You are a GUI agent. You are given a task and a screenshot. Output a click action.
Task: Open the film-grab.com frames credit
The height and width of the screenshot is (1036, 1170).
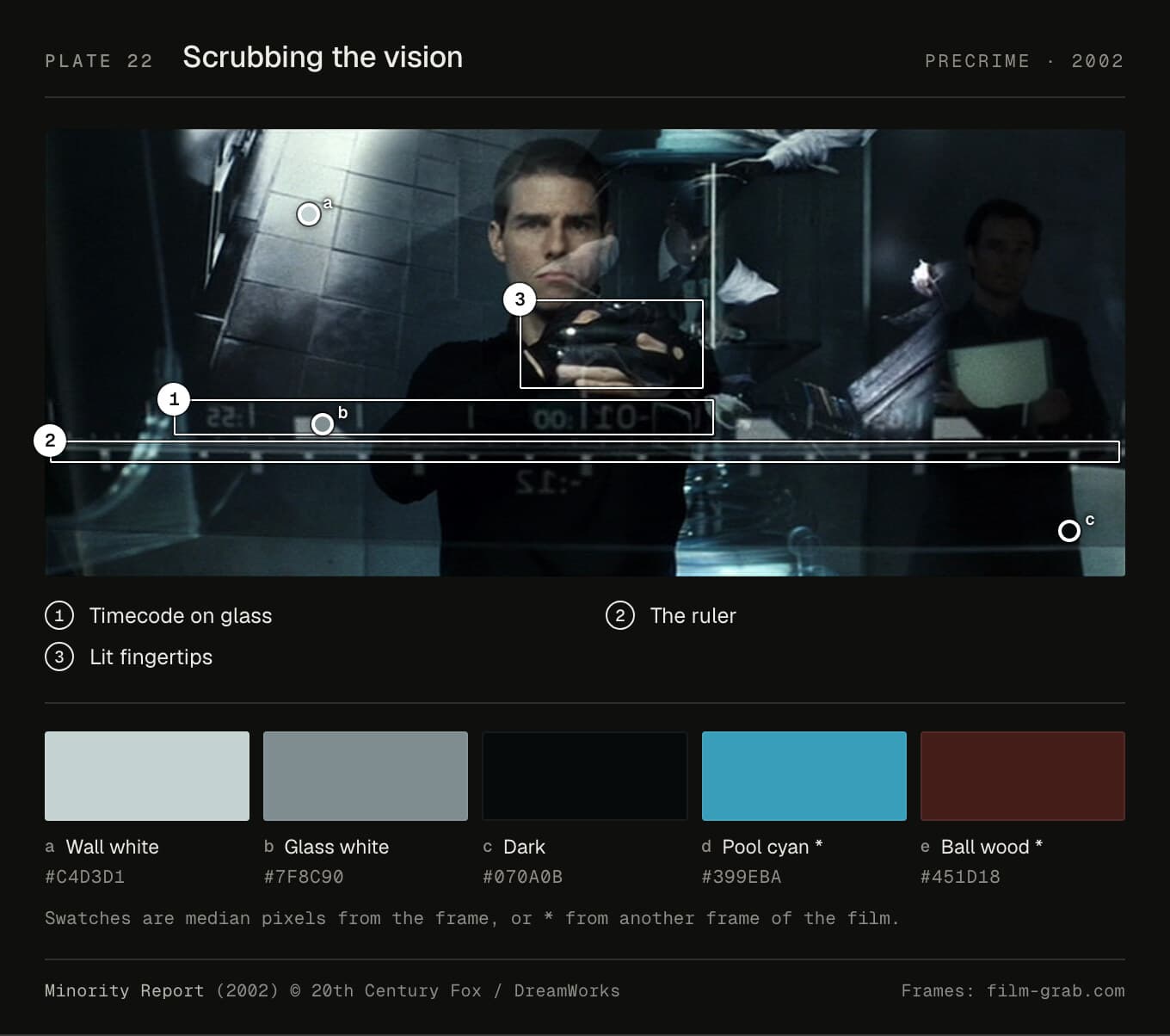pyautogui.click(x=1013, y=991)
